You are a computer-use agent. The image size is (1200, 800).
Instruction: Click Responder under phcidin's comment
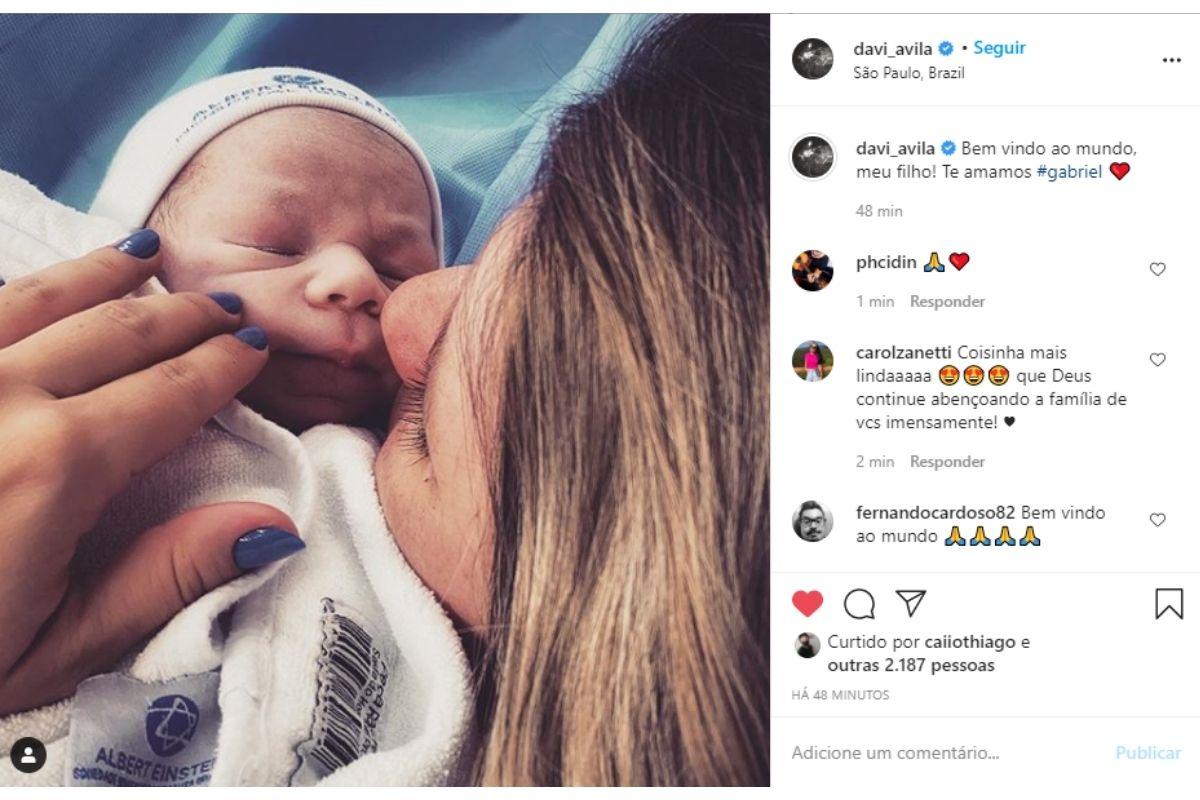[947, 301]
